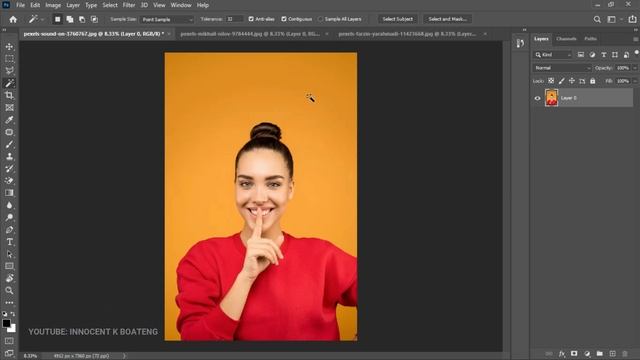Open the Sample Size dropdown

(x=167, y=19)
